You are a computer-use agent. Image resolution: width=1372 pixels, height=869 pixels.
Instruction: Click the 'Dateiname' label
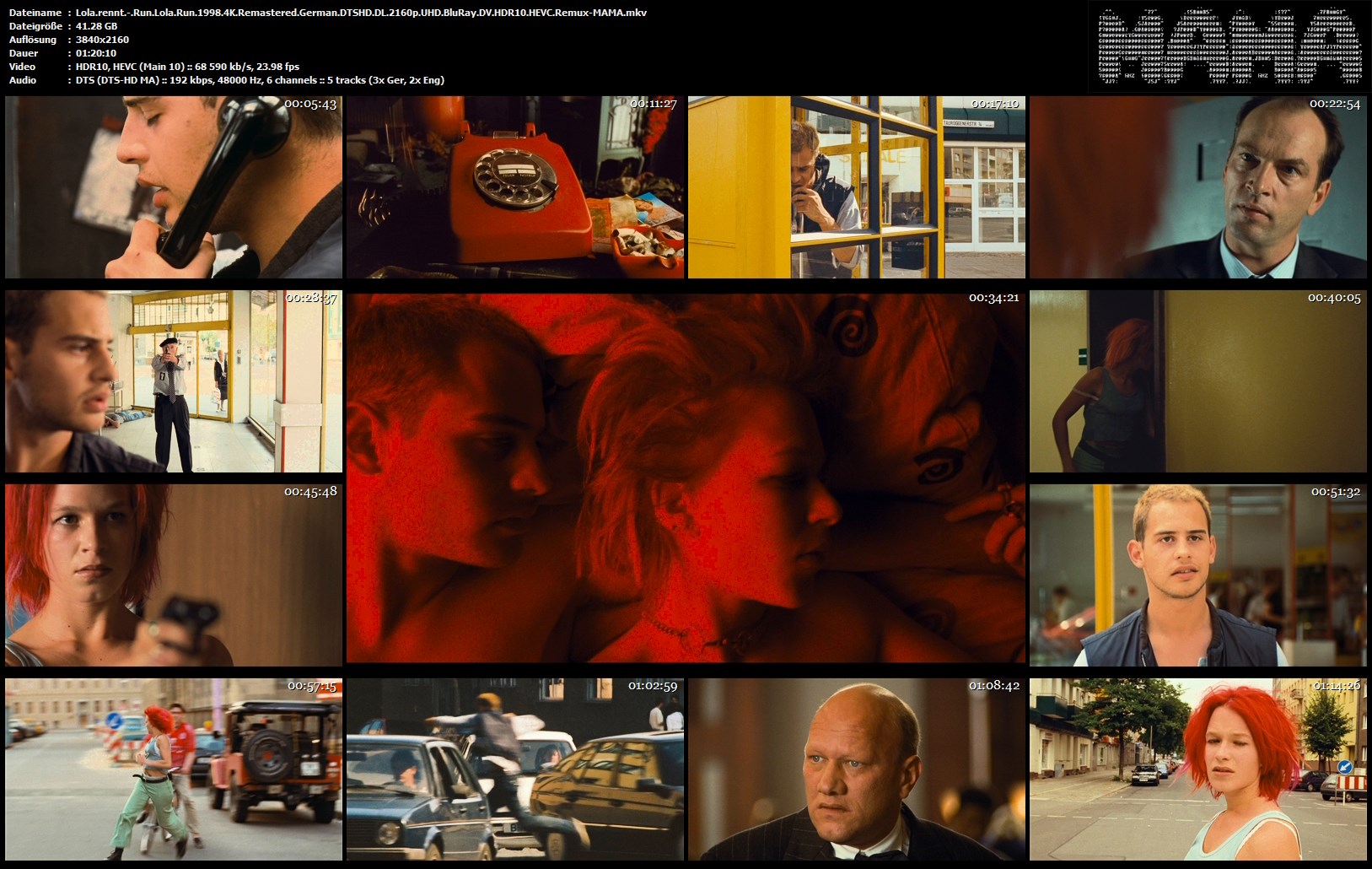pyautogui.click(x=35, y=13)
